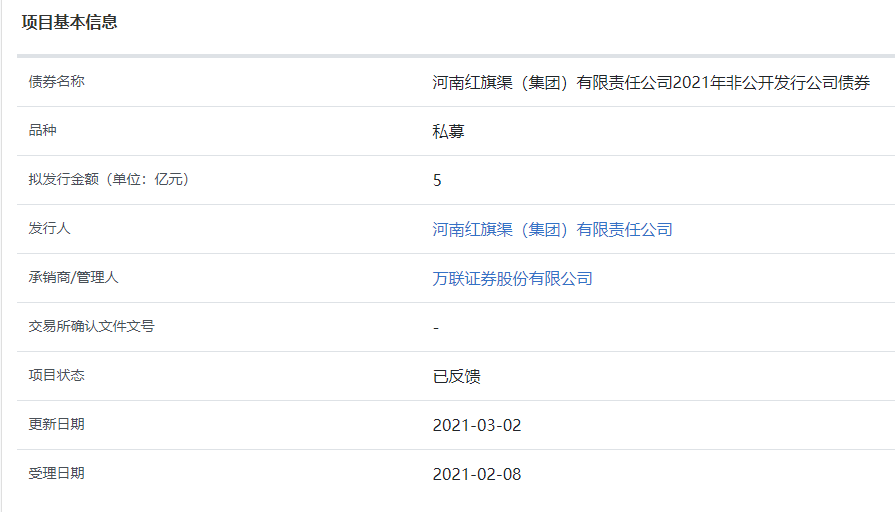Select the label 拟发行金额（单位：亿元）
This screenshot has width=895, height=512.
coord(109,179)
